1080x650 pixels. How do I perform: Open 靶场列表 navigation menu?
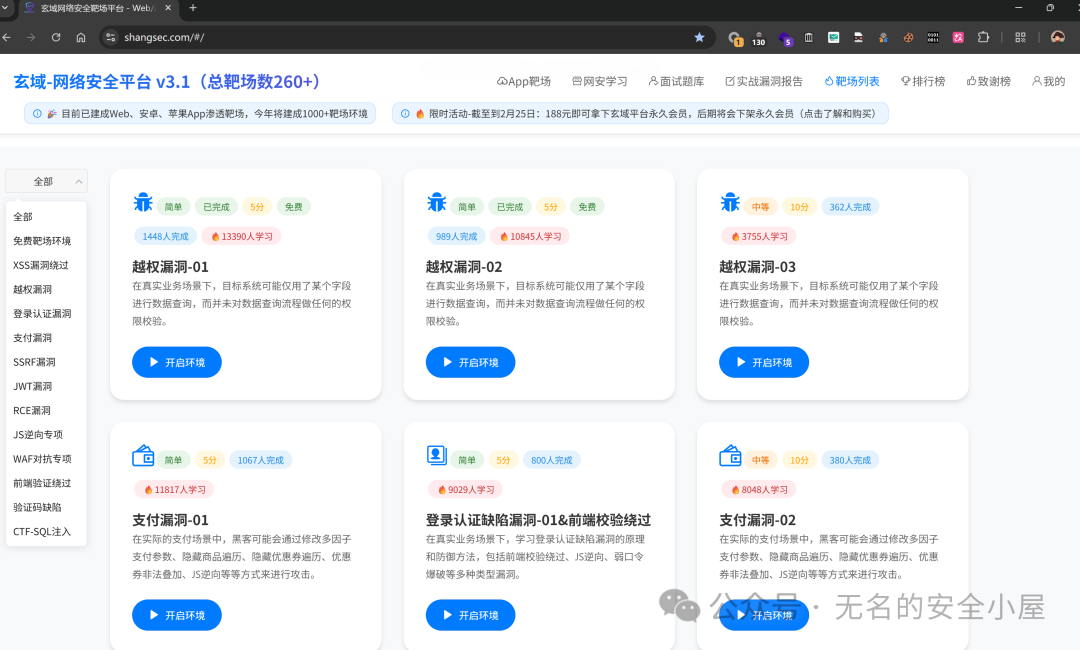pos(852,81)
